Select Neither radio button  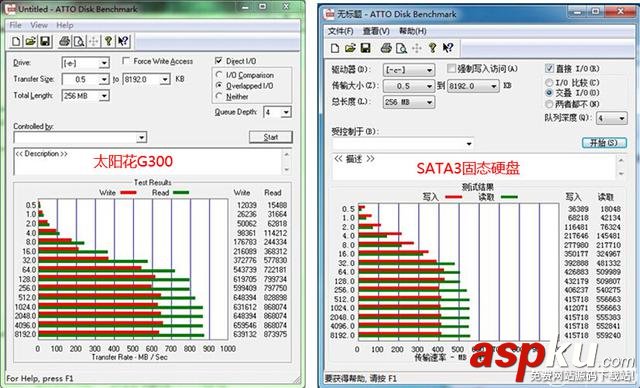[x=219, y=96]
